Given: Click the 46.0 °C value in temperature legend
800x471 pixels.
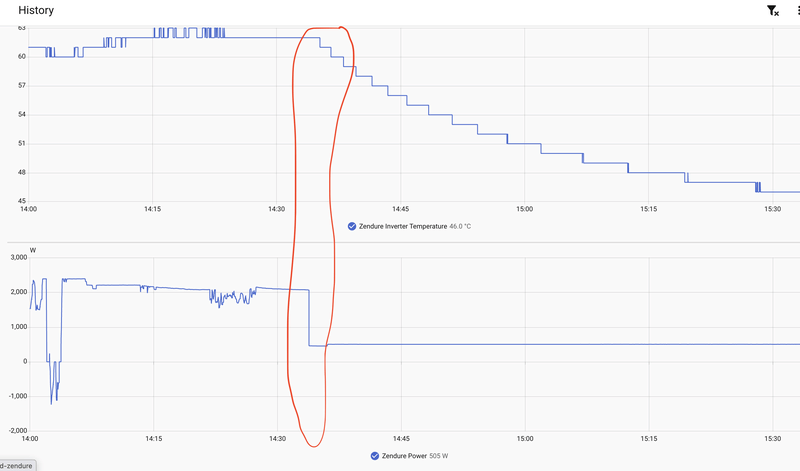Looking at the screenshot, I should tap(460, 226).
